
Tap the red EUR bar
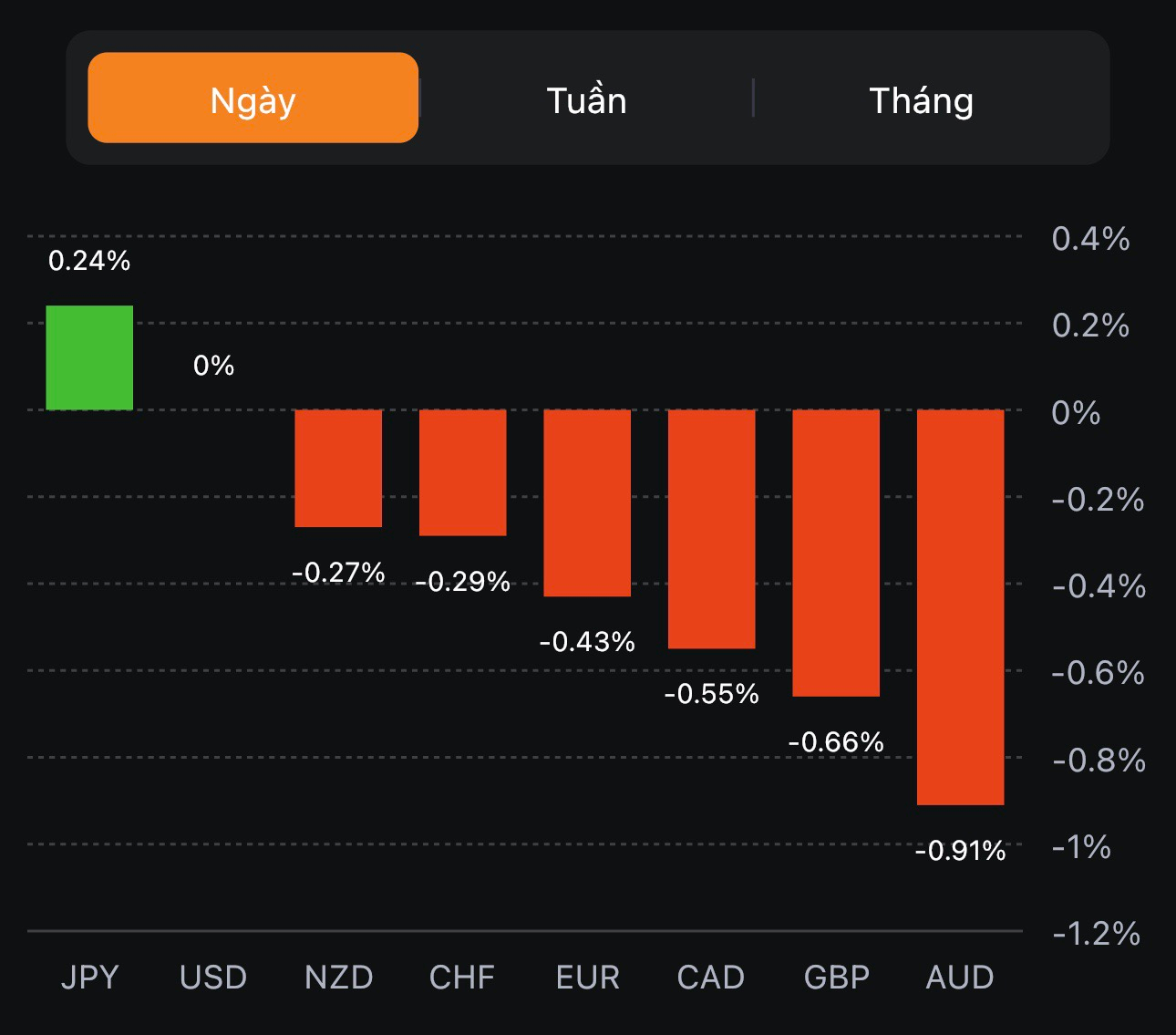click(x=587, y=502)
